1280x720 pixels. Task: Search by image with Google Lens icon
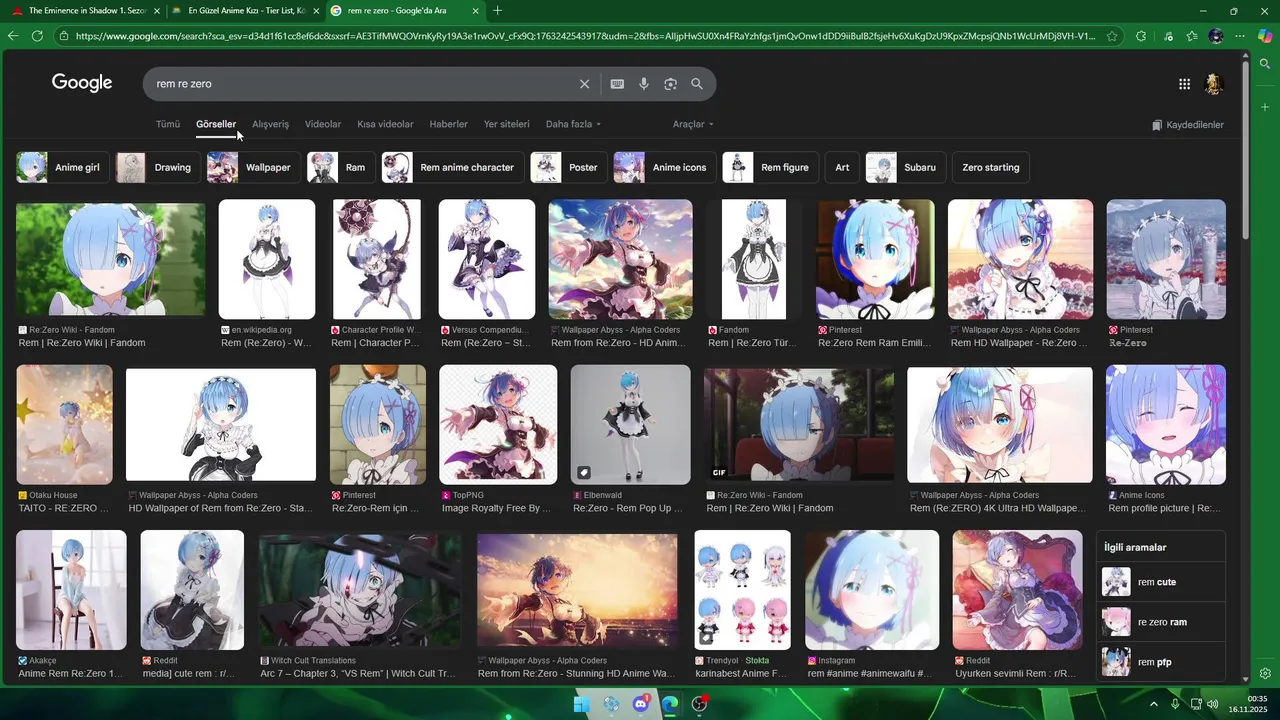670,84
